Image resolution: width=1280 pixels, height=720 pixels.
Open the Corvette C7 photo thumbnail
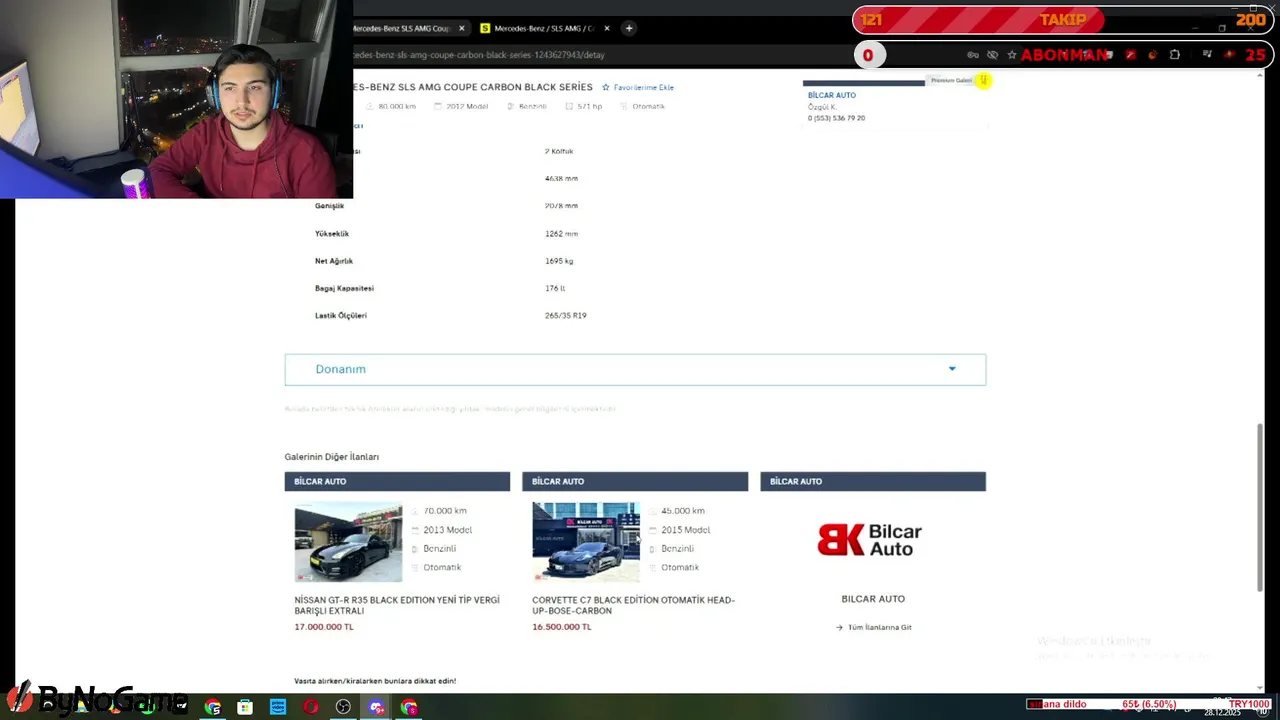pos(586,542)
